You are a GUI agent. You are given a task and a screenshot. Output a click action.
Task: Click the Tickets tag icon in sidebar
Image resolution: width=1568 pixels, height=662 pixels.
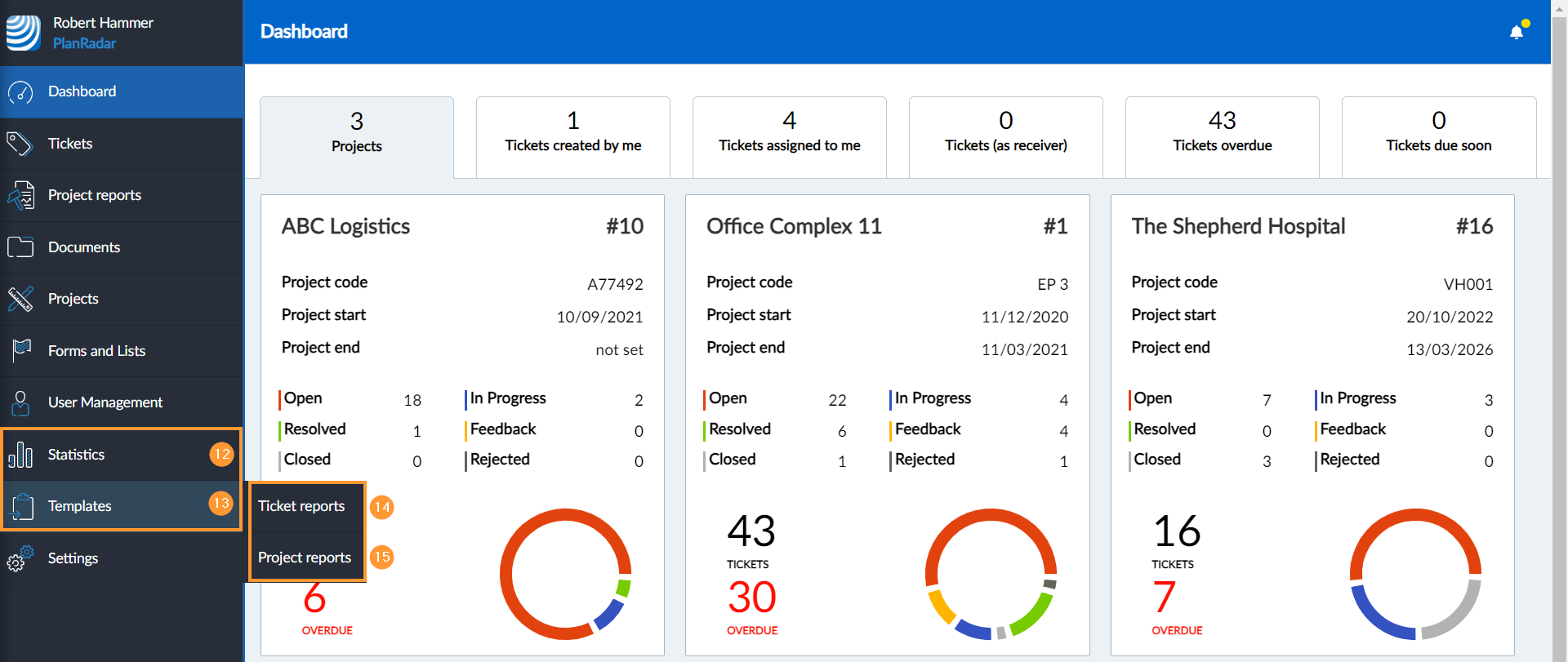(20, 144)
